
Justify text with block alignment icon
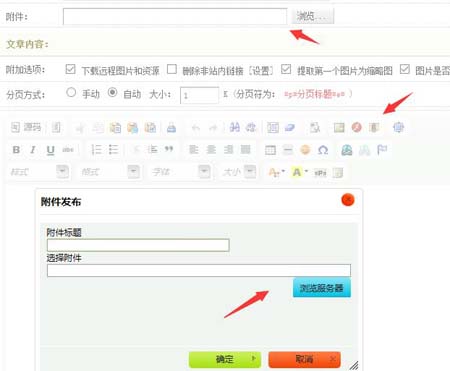tap(246, 150)
